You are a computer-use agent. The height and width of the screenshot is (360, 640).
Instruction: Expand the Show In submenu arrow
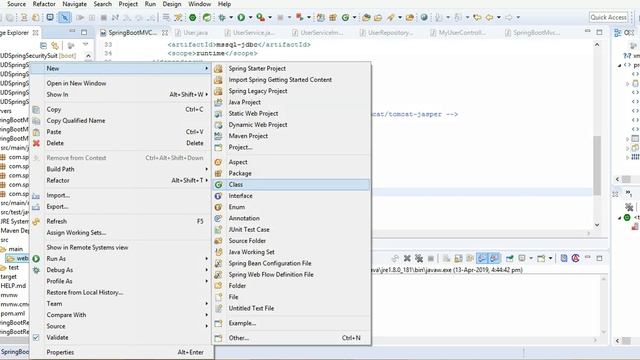[x=207, y=95]
